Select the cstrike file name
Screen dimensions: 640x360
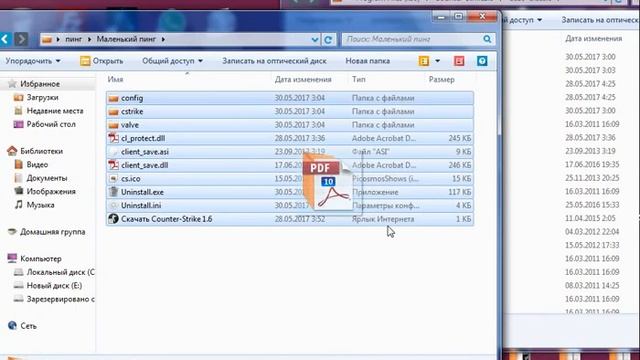tap(132, 112)
